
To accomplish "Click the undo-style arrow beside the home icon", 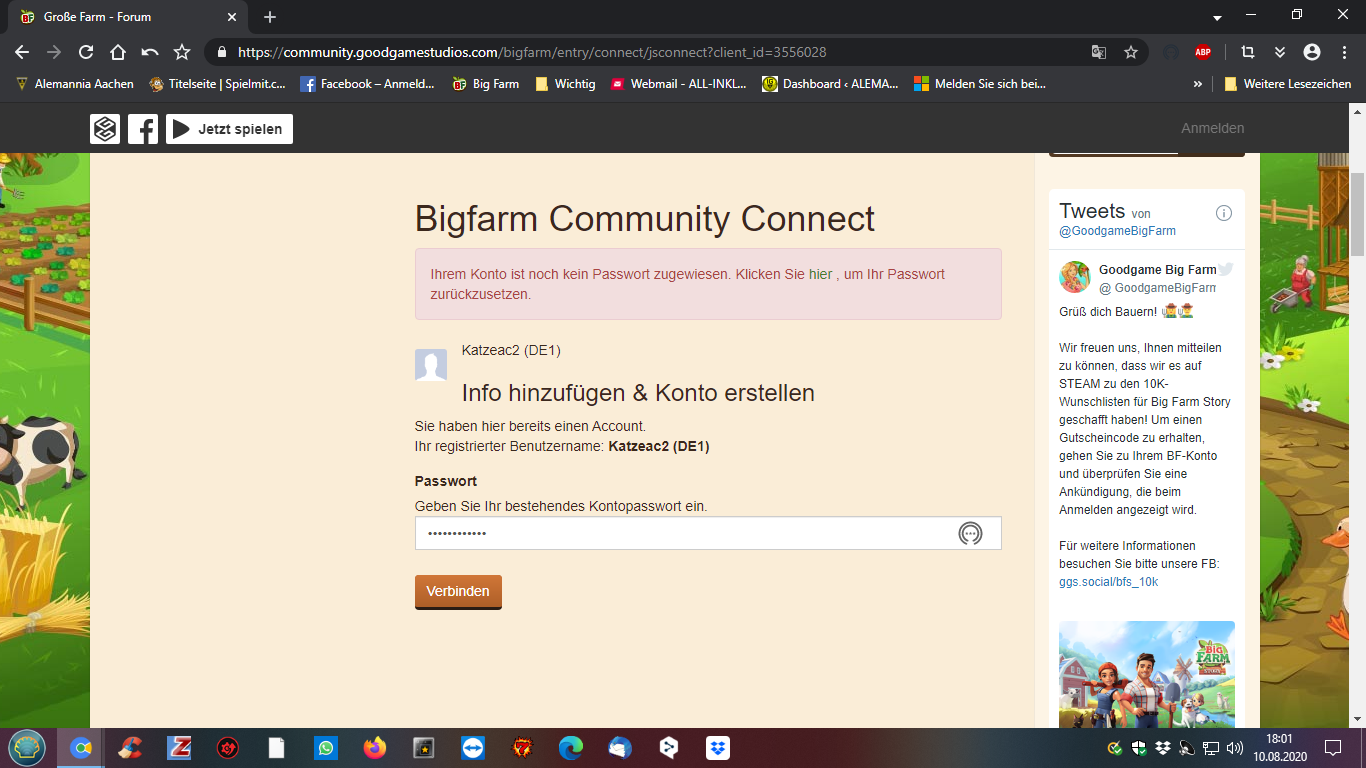I will coord(150,52).
